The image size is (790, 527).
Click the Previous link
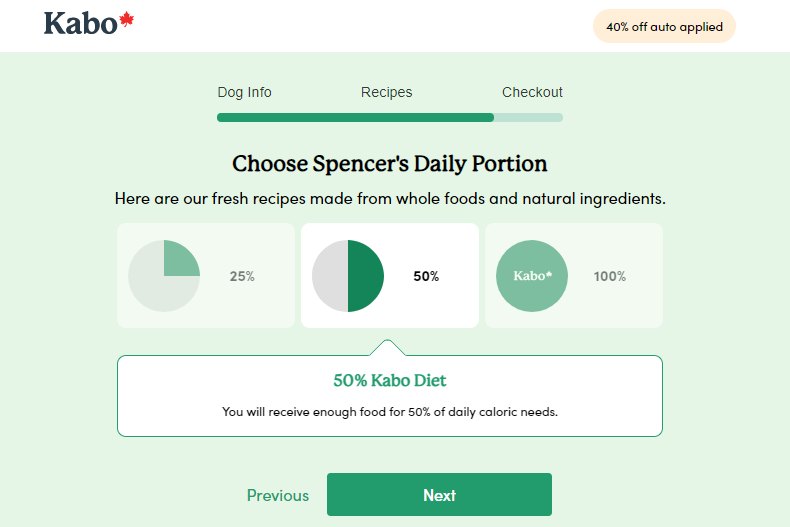pyautogui.click(x=278, y=495)
